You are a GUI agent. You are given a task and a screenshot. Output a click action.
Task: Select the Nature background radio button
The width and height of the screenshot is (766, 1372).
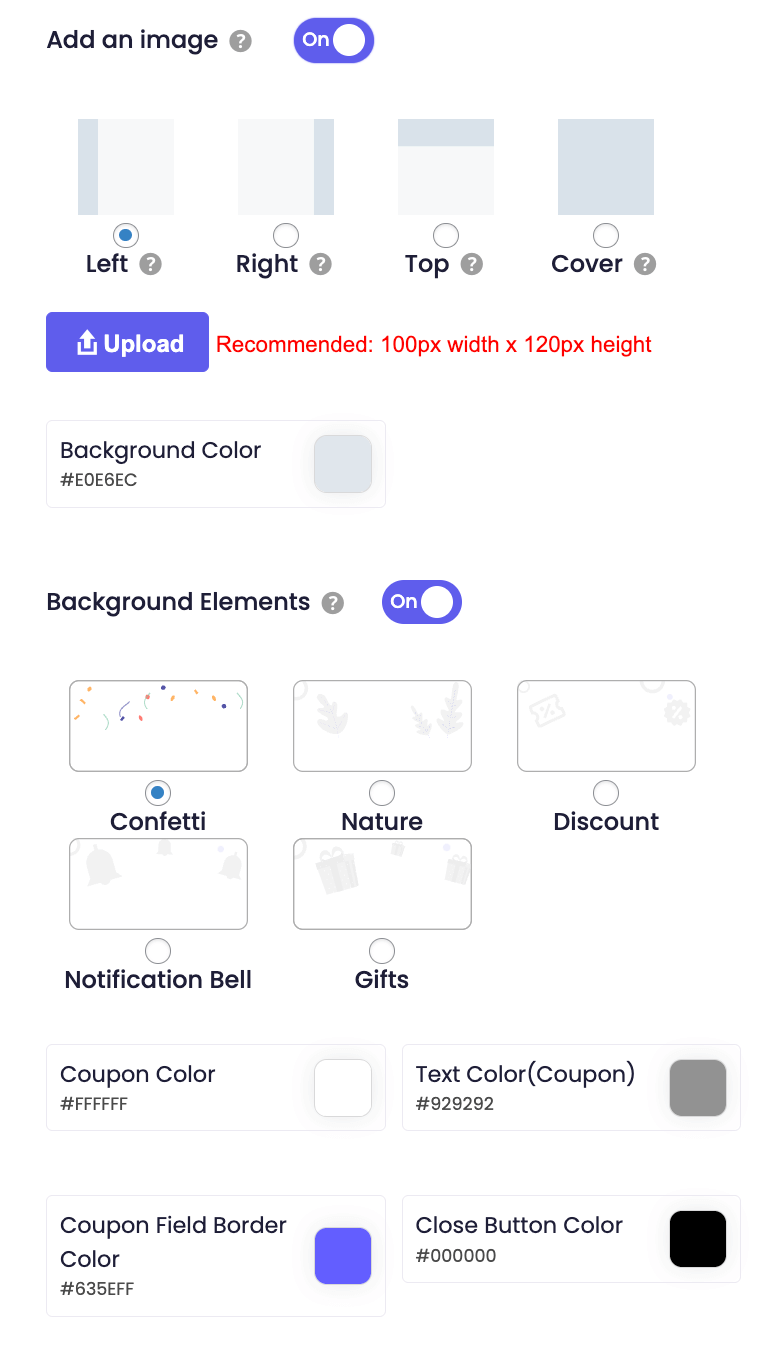pos(382,793)
